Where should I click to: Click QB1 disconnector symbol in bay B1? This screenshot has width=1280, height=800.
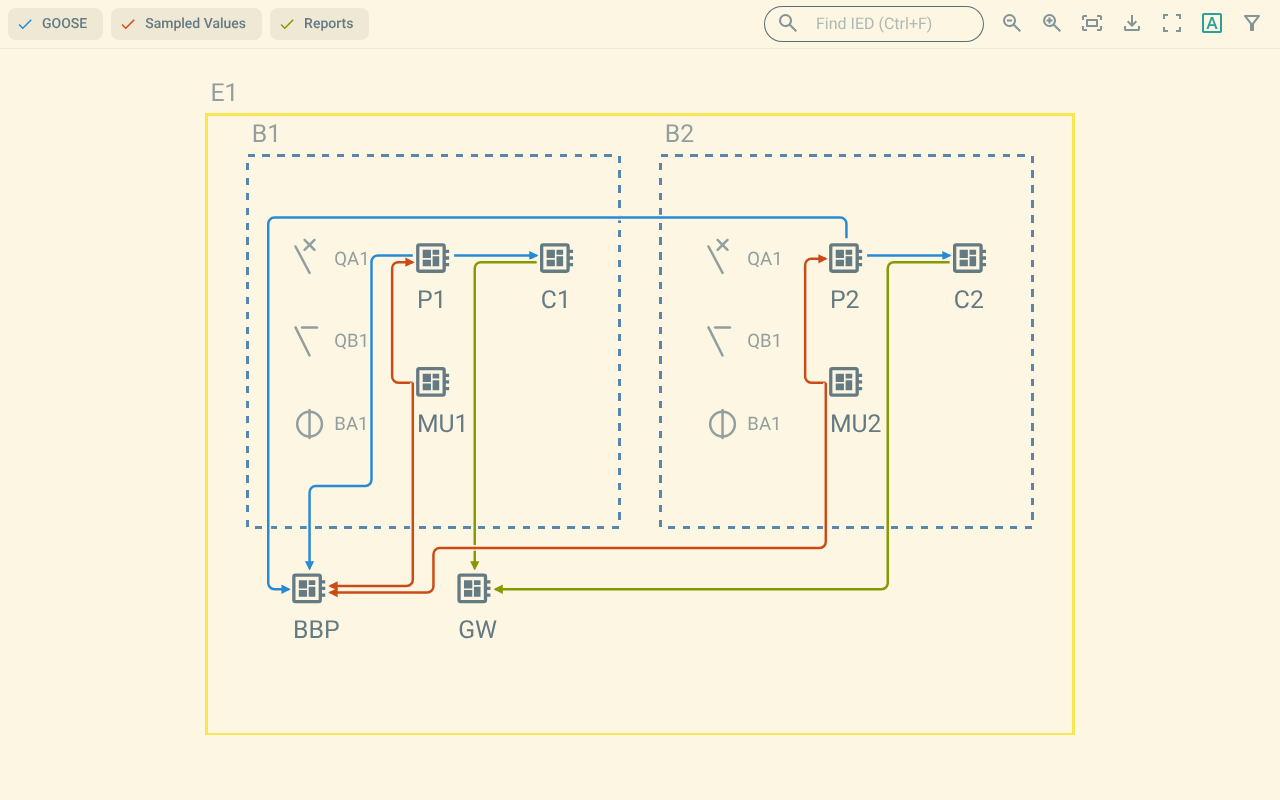tap(306, 340)
